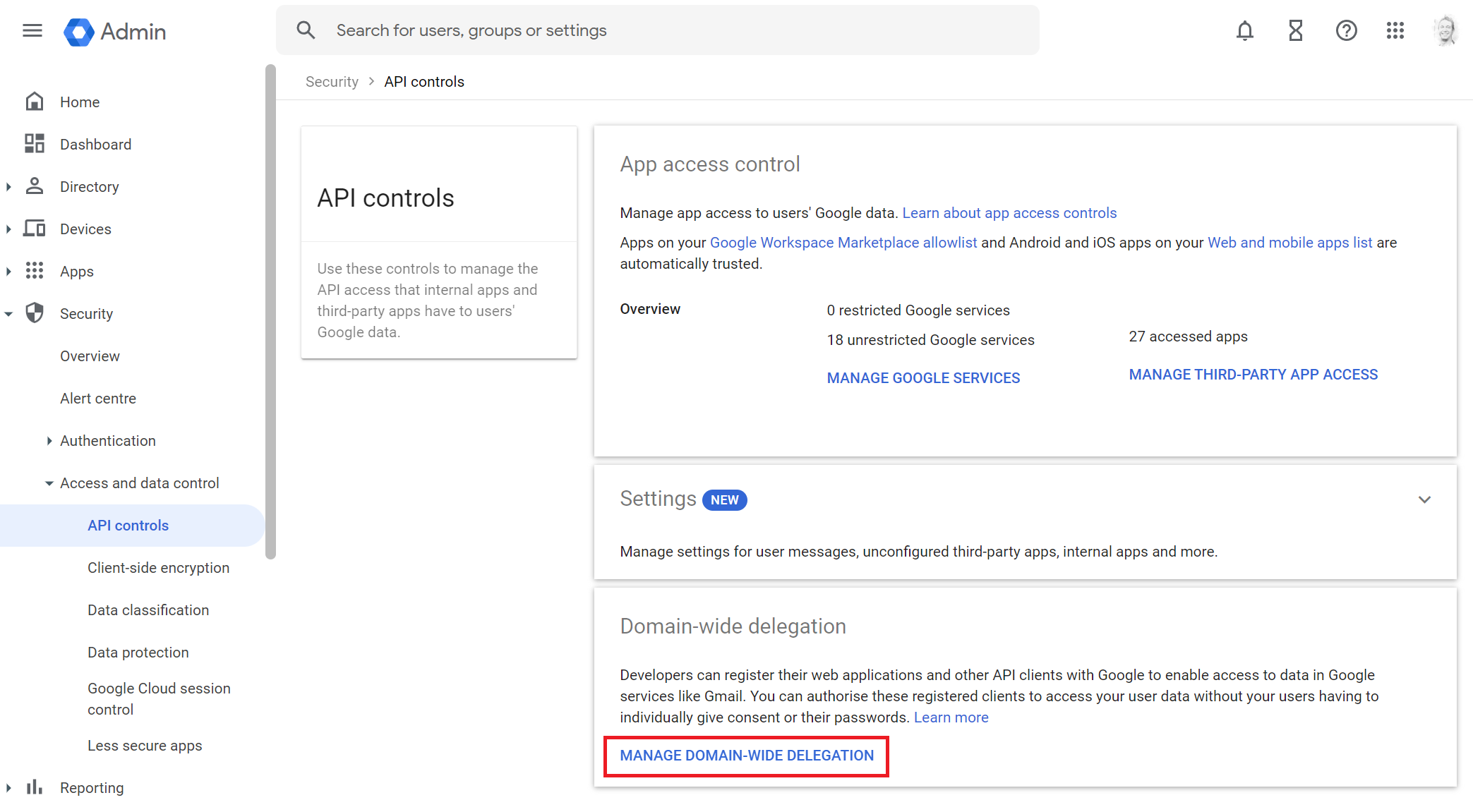Select the Overview menu item
Image resolution: width=1473 pixels, height=812 pixels.
[90, 356]
